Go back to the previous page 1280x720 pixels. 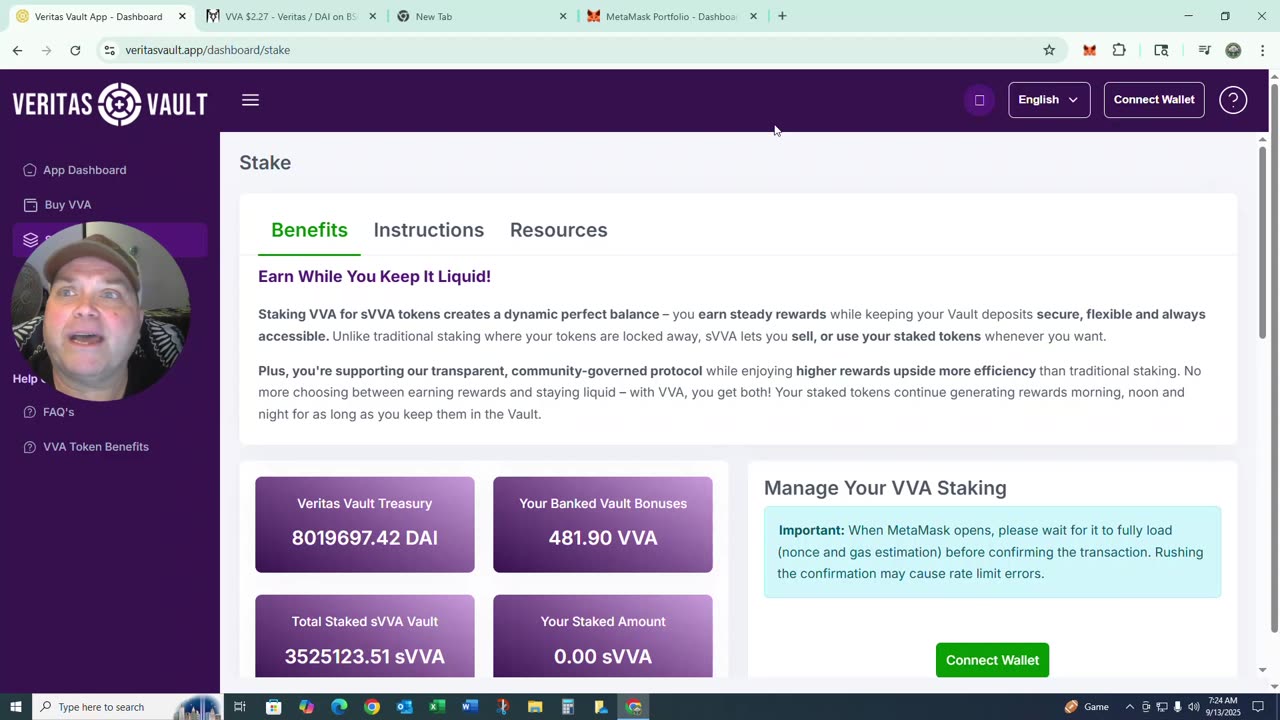[x=17, y=50]
